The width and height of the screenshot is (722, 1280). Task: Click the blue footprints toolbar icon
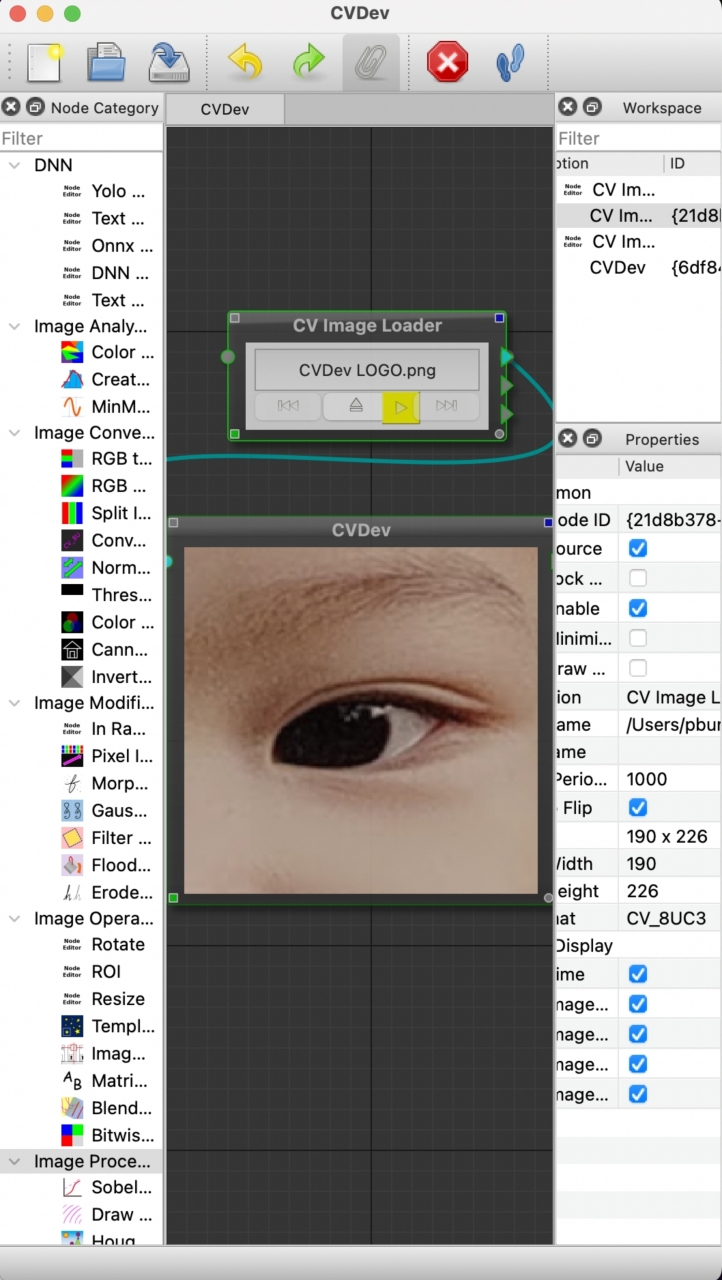coord(511,63)
